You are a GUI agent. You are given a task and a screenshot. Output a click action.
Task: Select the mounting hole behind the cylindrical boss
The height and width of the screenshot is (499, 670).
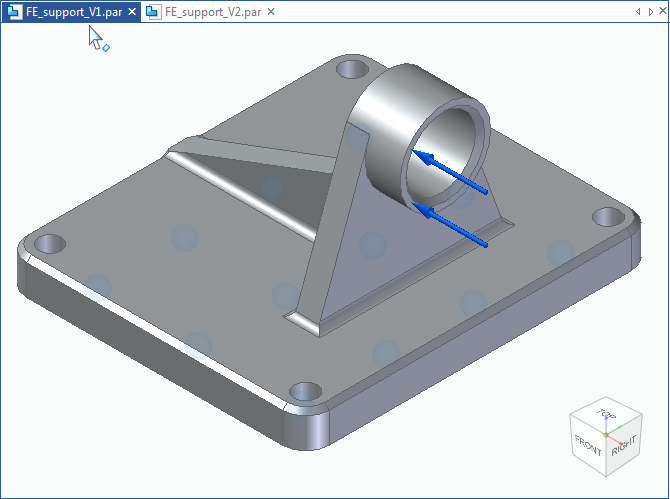tap(352, 69)
